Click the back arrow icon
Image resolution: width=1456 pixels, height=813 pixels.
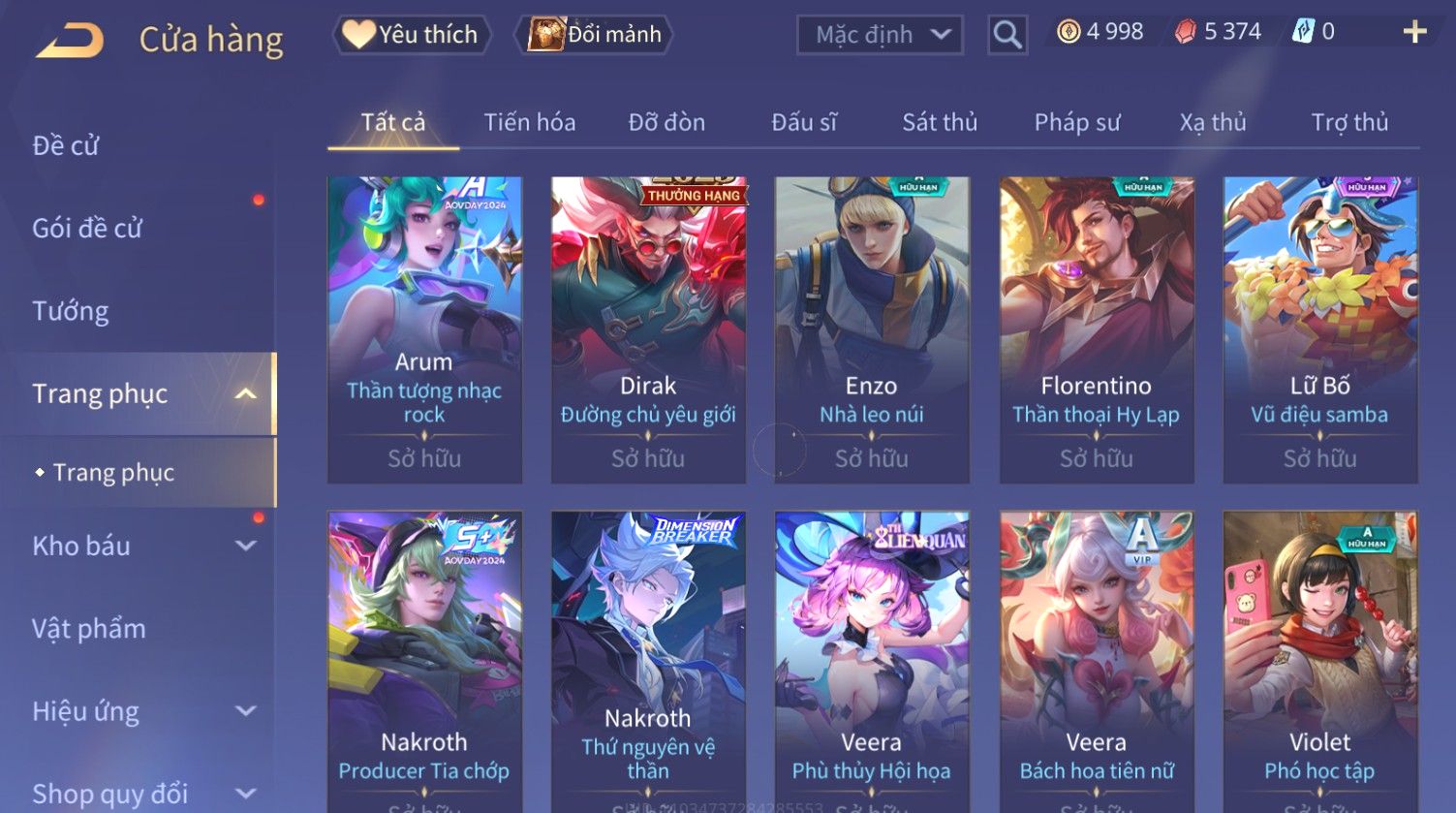pos(70,41)
